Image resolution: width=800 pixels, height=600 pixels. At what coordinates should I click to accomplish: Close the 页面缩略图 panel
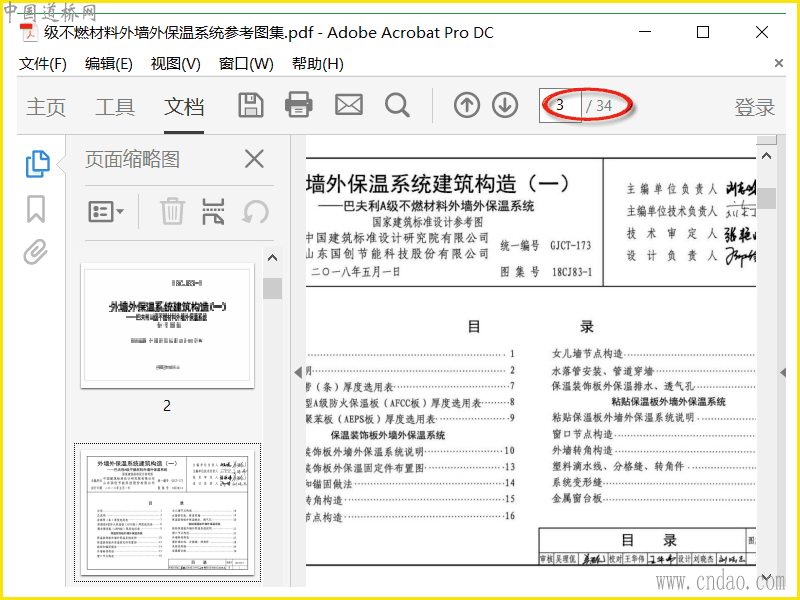(x=254, y=159)
